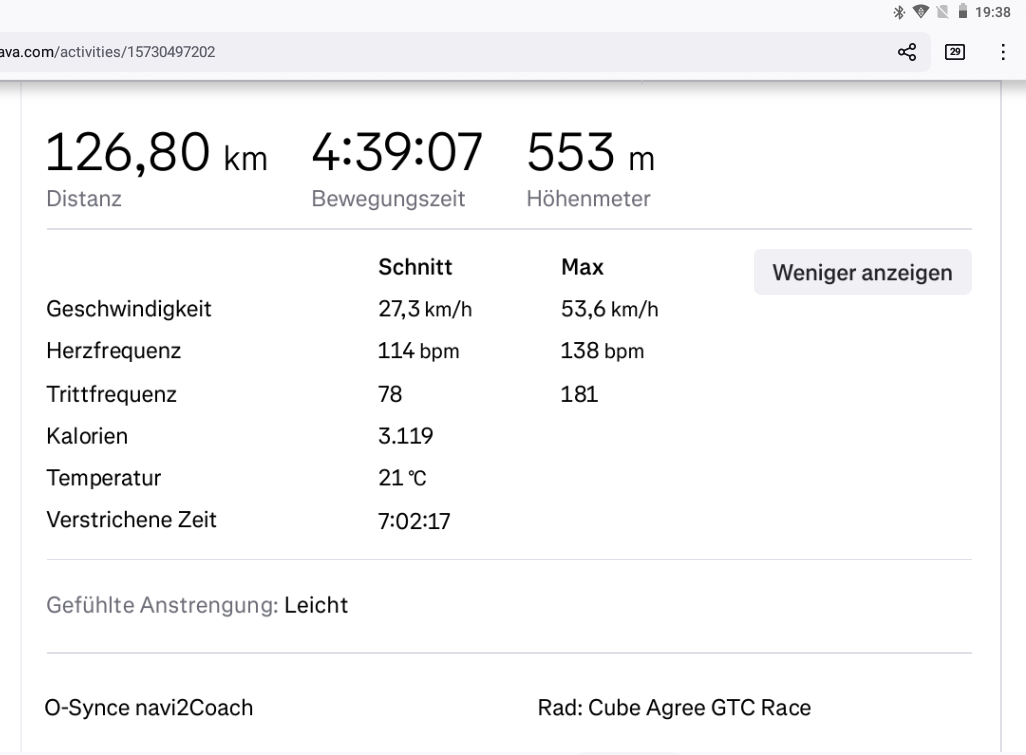
Task: Click the Schnitt column header
Action: coord(416,267)
